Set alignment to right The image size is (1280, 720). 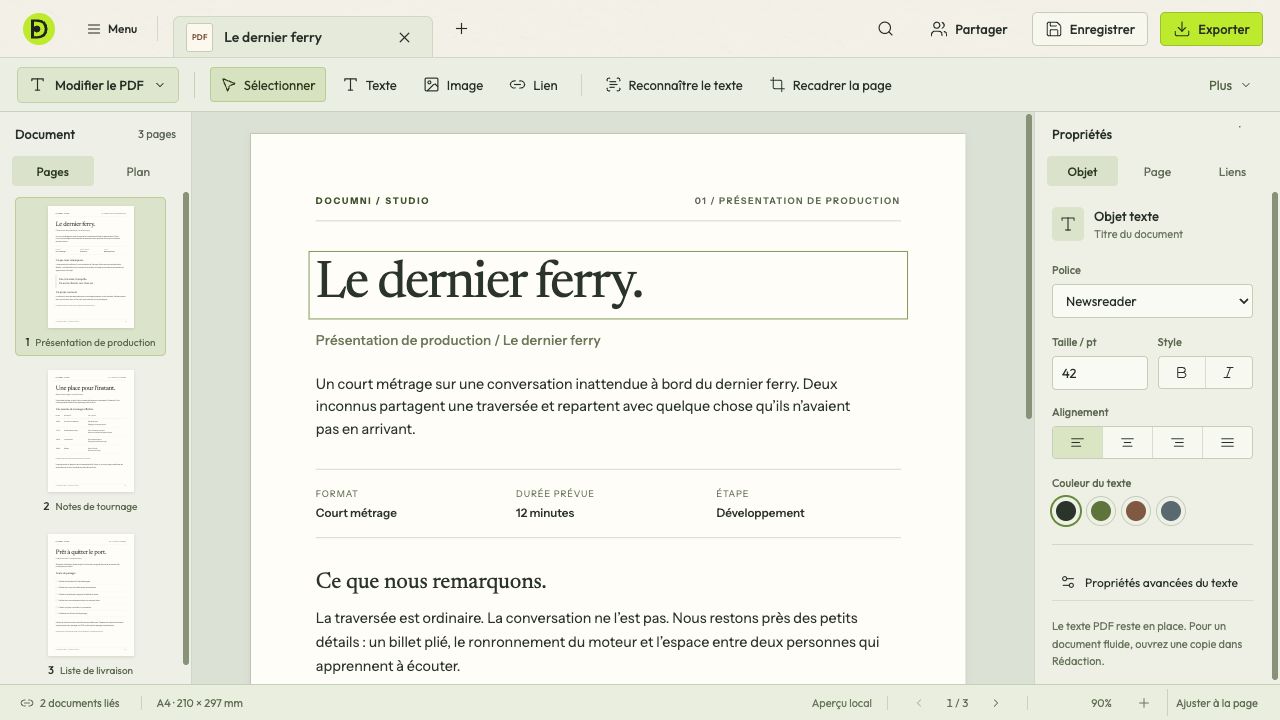pos(1177,442)
